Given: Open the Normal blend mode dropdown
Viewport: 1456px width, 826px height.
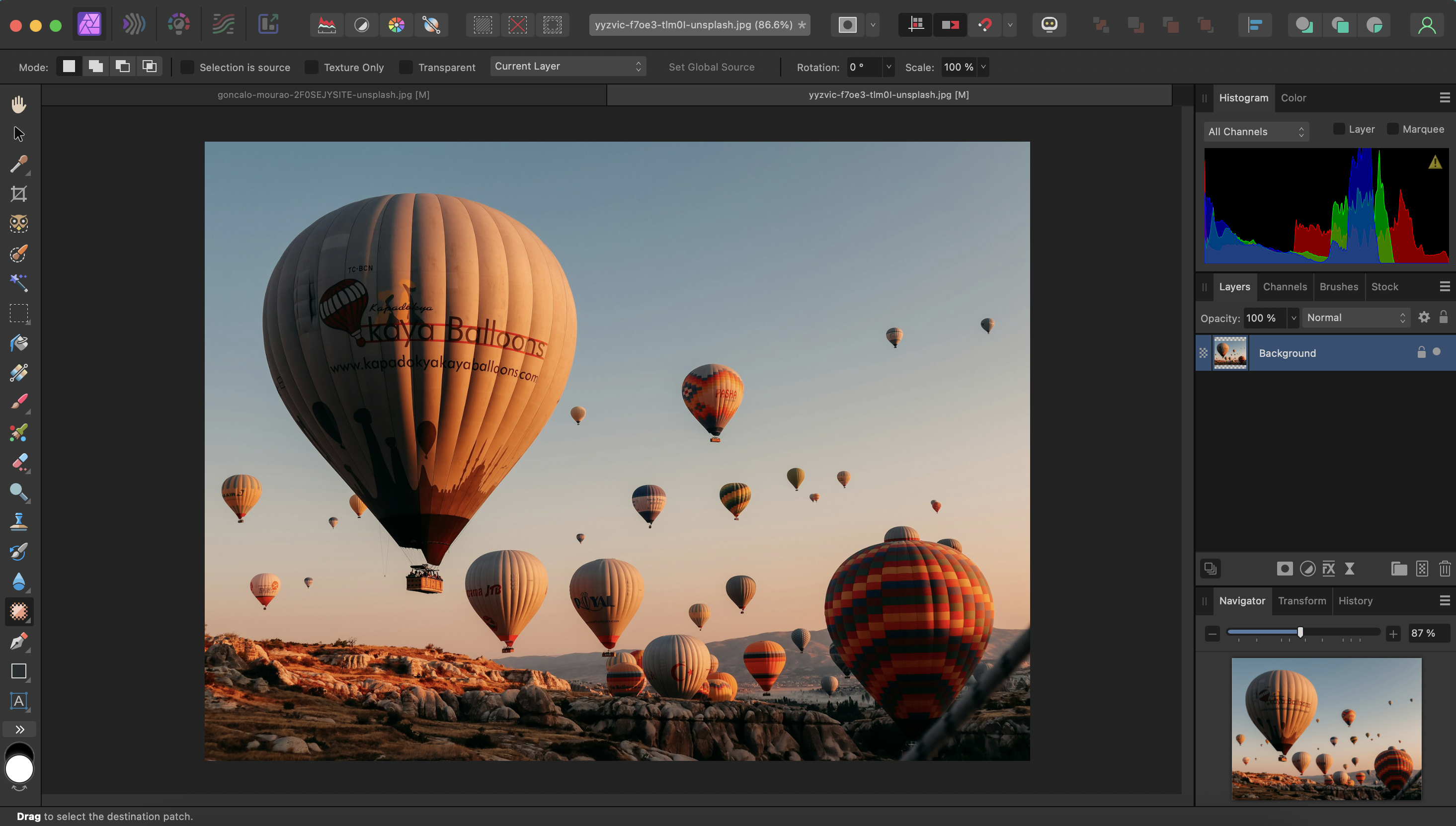Looking at the screenshot, I should [x=1355, y=318].
